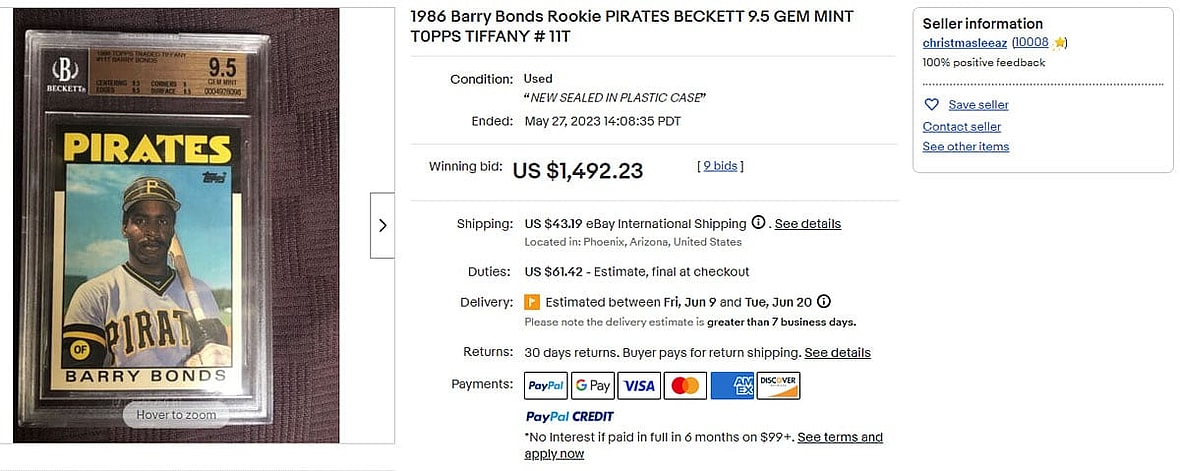Open the 9 bids history link

(x=720, y=166)
